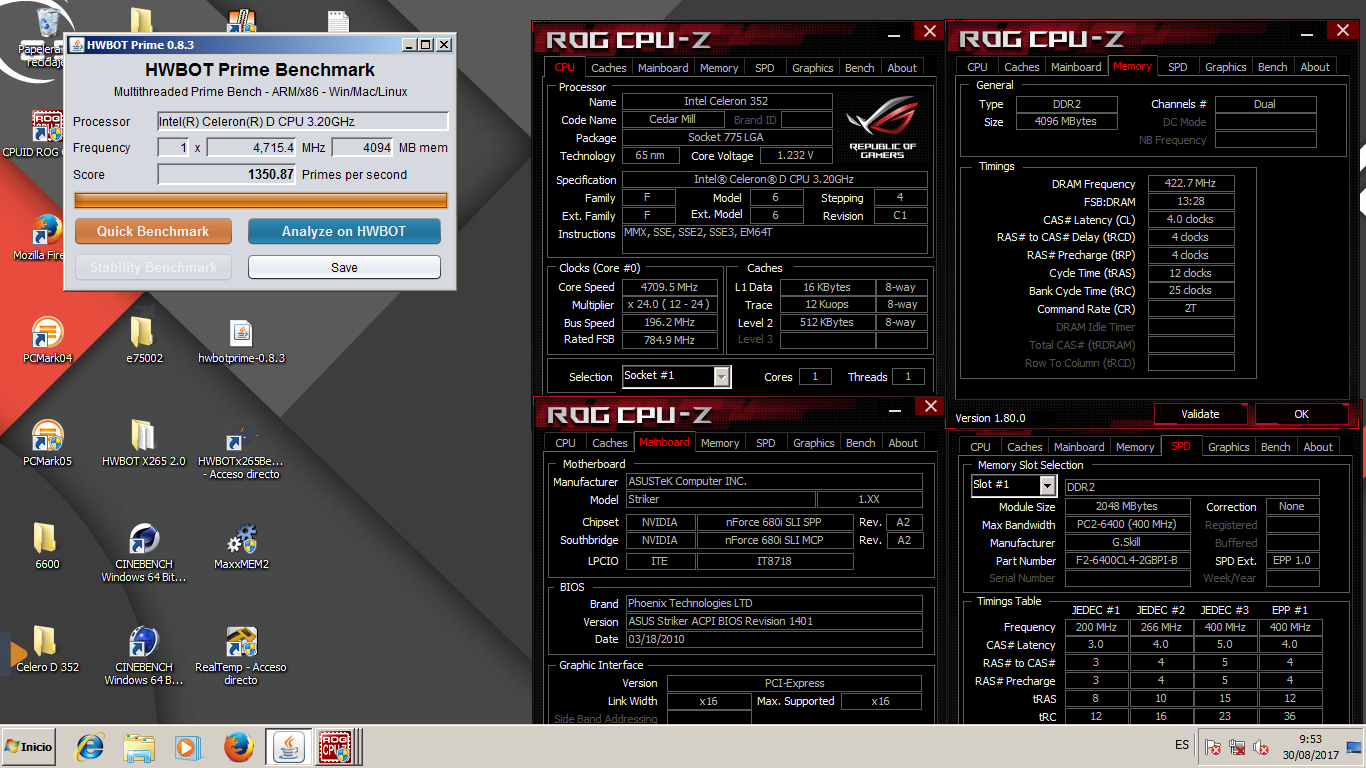Open the HWBOTx265Be... Acceso directo shortcut
The width and height of the screenshot is (1366, 768).
(241, 451)
